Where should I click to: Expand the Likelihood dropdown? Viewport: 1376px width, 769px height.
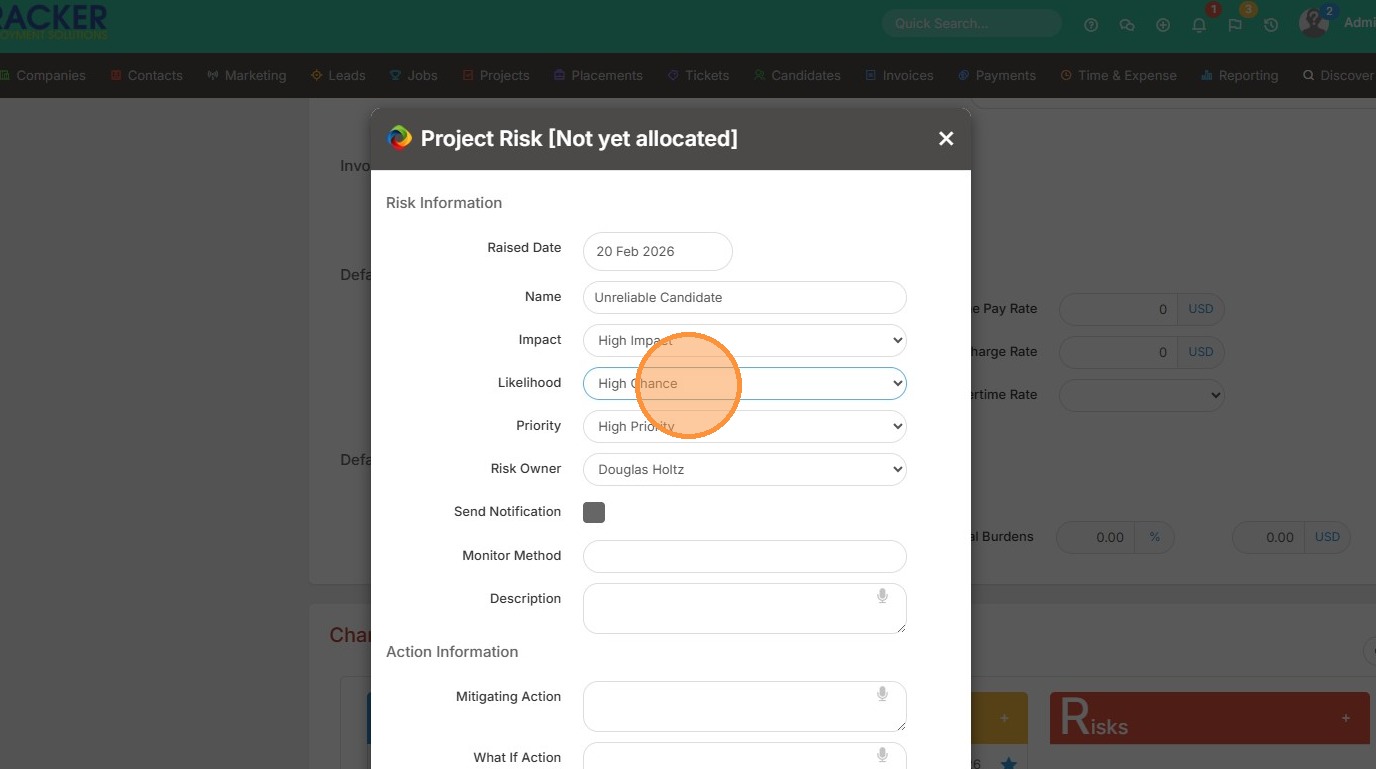[x=744, y=383]
